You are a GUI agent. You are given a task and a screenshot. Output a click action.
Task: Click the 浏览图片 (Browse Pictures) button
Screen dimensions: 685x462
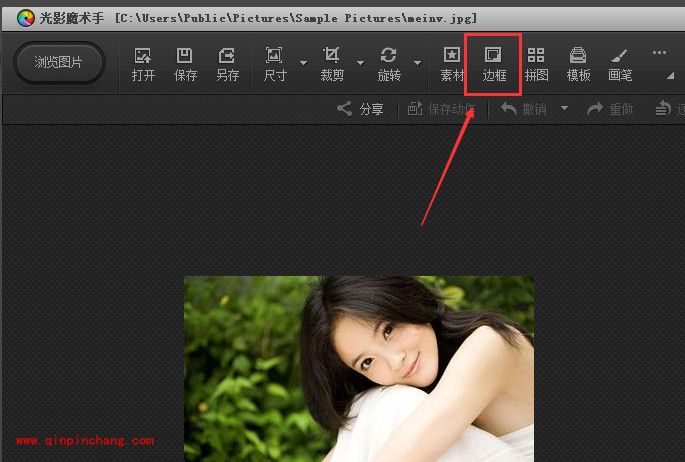click(x=59, y=63)
